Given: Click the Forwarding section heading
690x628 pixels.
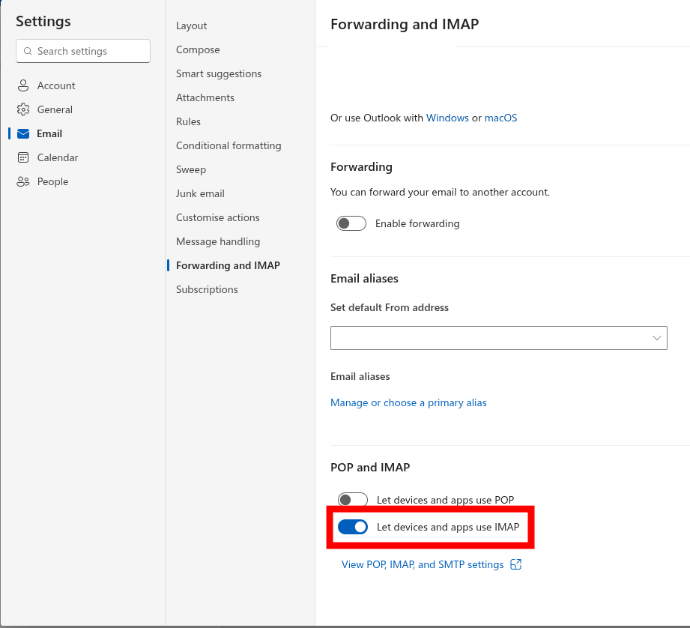Looking at the screenshot, I should (x=361, y=167).
